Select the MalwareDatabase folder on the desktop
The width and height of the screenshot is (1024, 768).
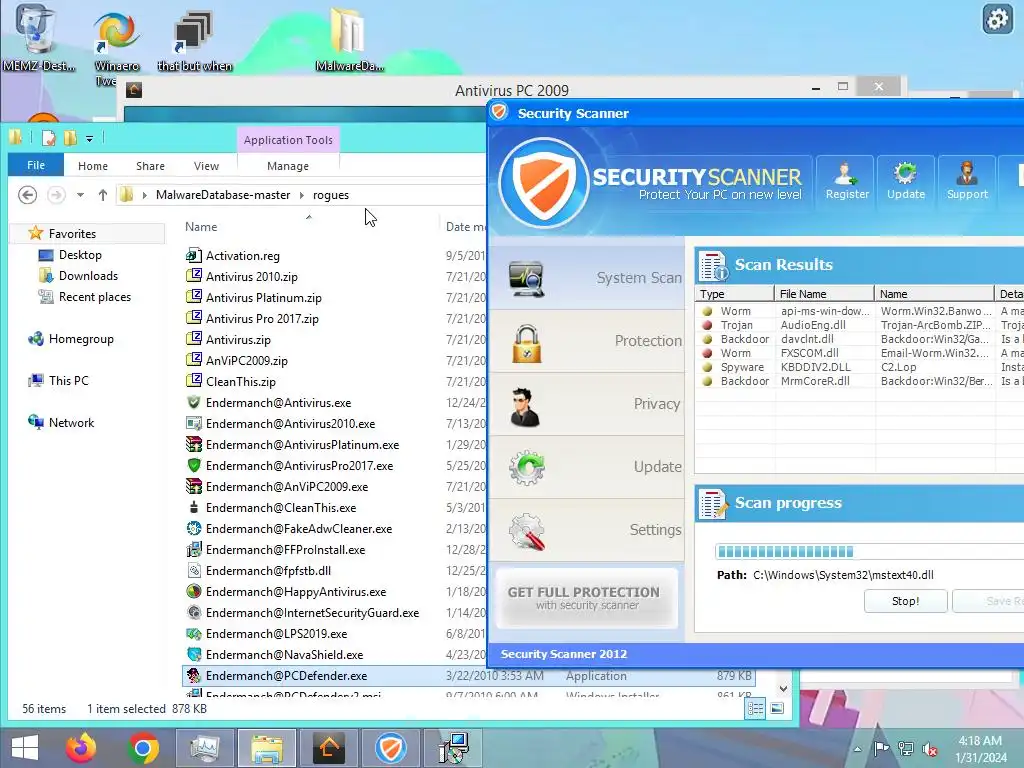pos(349,39)
